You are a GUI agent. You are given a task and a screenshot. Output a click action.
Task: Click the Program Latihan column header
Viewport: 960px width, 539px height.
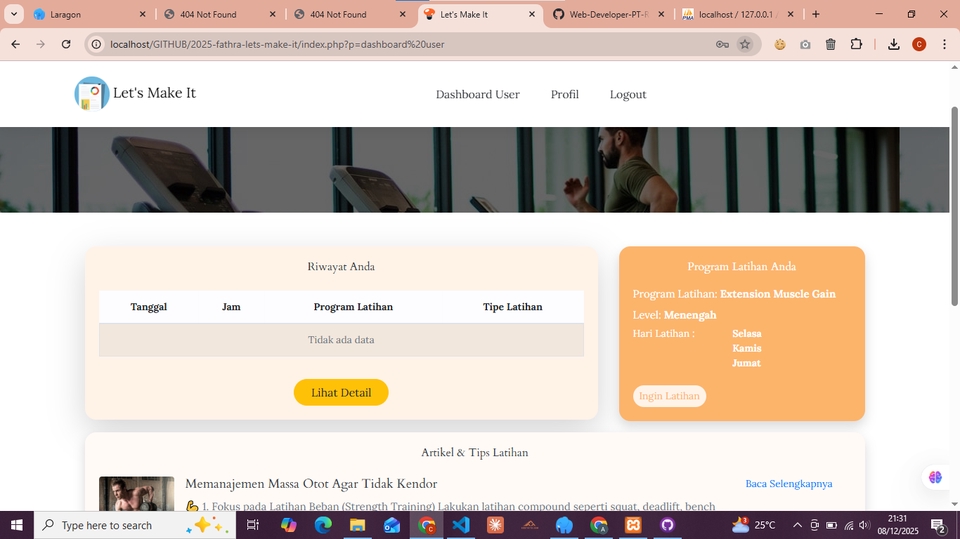353,307
